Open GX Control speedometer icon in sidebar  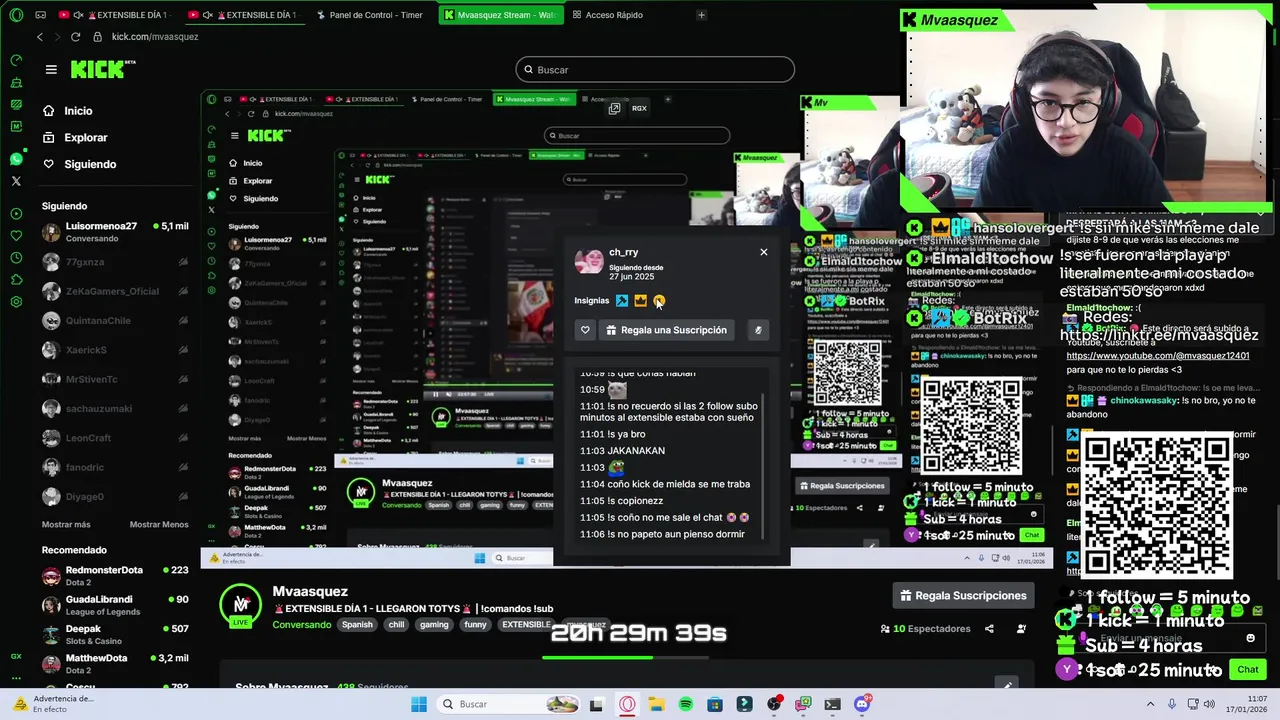pyautogui.click(x=16, y=60)
